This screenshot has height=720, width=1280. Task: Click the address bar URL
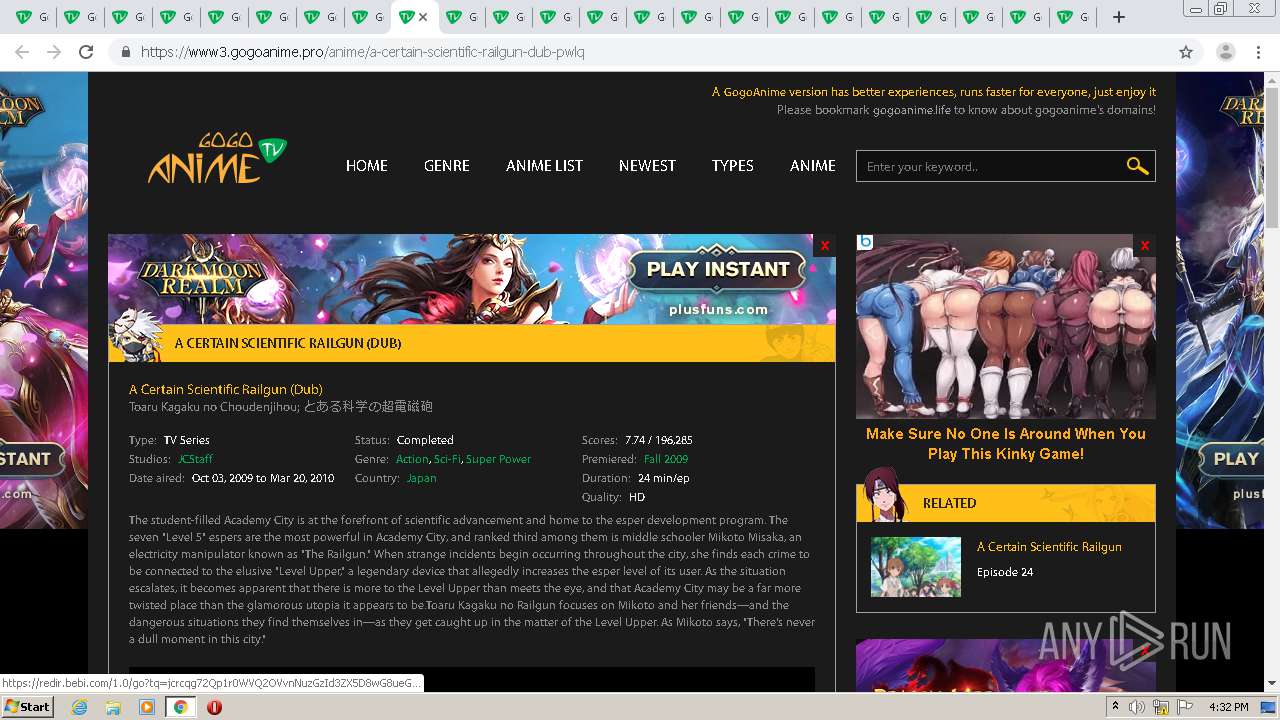[x=363, y=52]
